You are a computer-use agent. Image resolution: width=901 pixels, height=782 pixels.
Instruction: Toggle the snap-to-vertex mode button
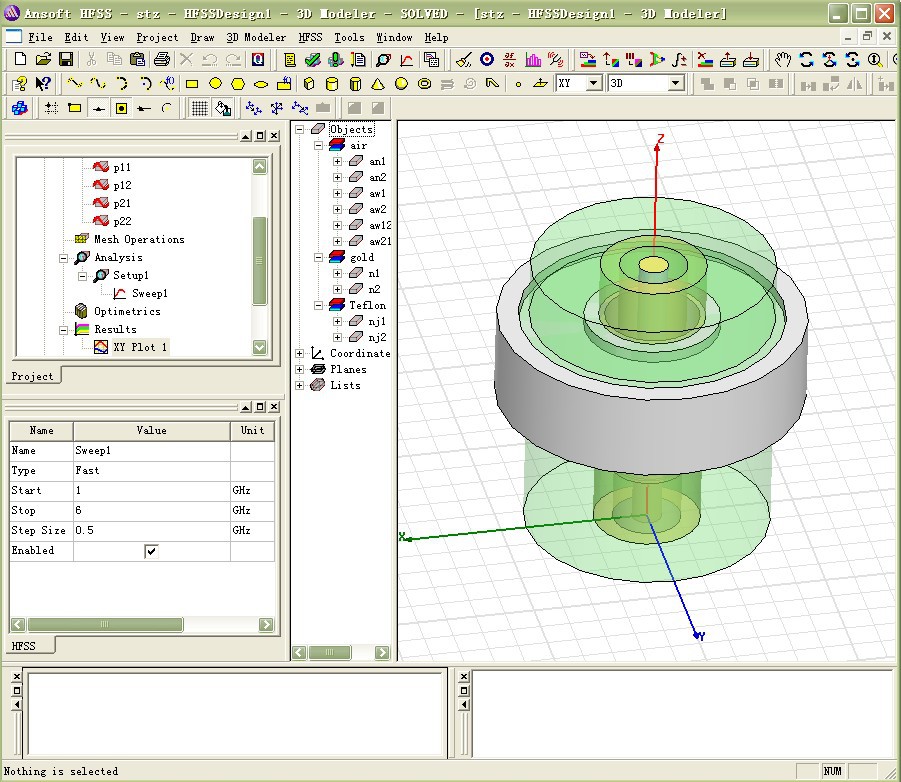point(75,108)
